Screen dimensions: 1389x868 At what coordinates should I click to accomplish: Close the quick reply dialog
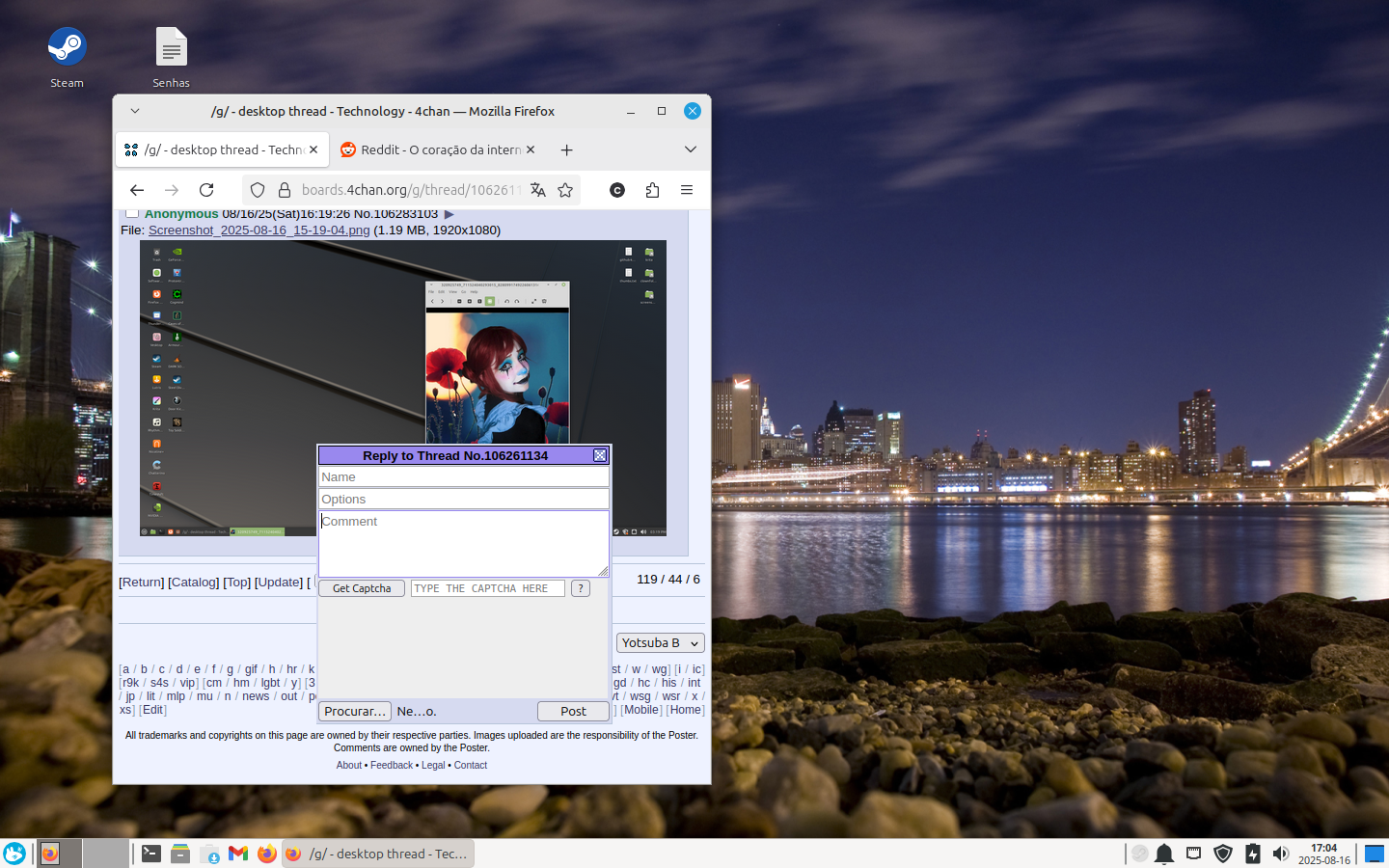point(600,455)
